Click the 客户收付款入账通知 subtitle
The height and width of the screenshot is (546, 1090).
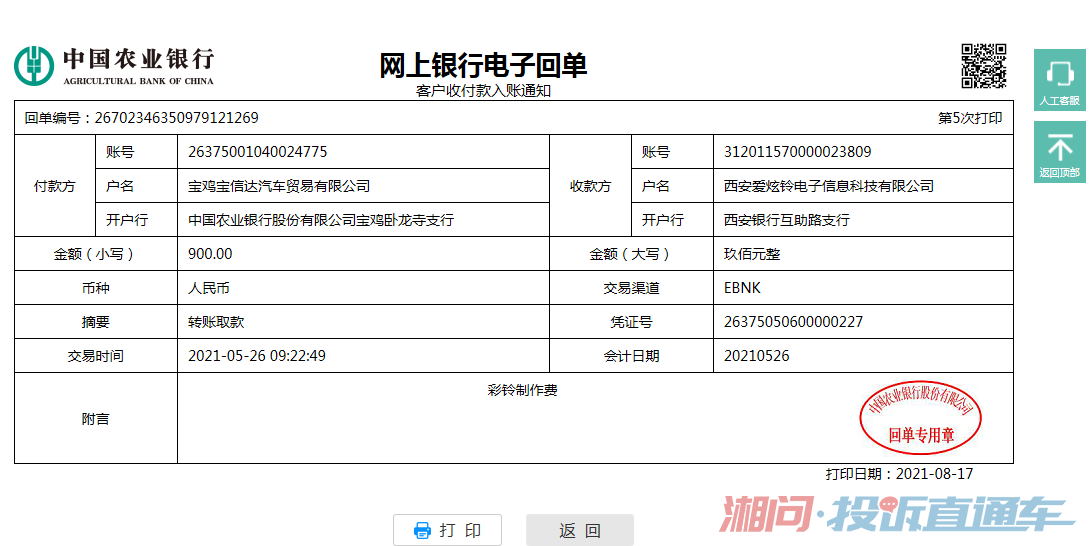point(483,91)
